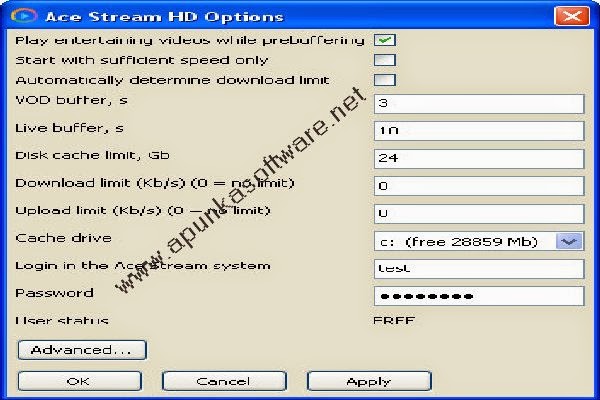
Task: Click the VOD buffer input field
Action: pyautogui.click(x=479, y=103)
